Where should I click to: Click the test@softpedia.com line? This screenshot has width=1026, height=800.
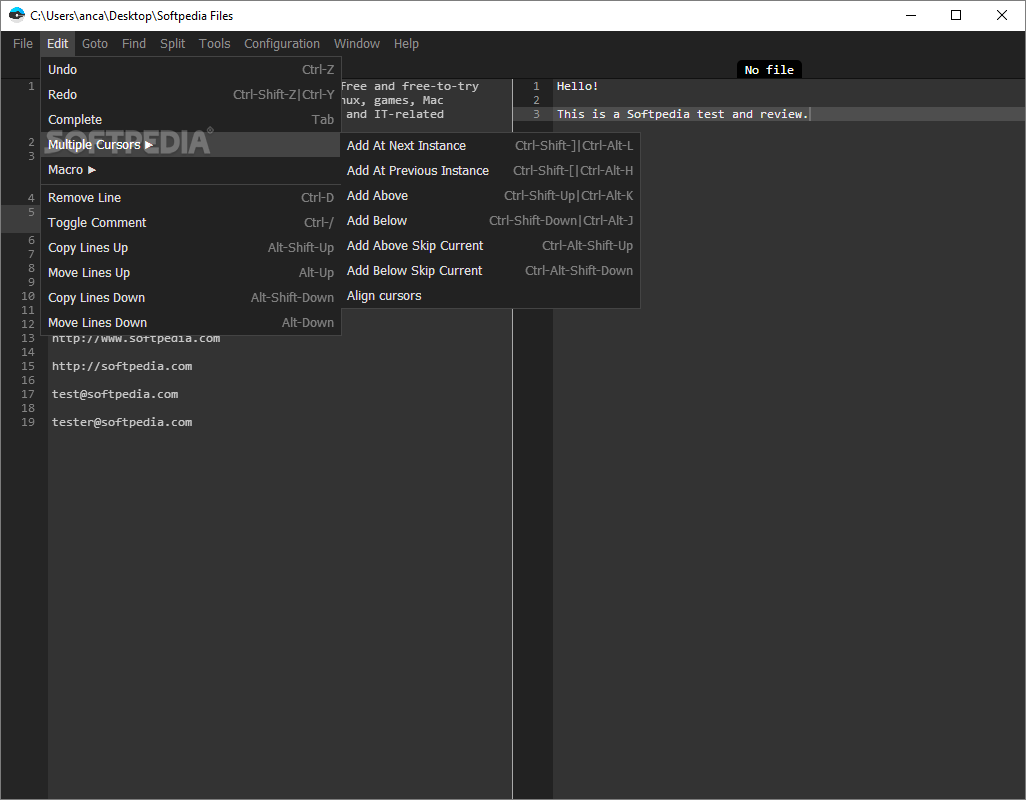coord(115,394)
